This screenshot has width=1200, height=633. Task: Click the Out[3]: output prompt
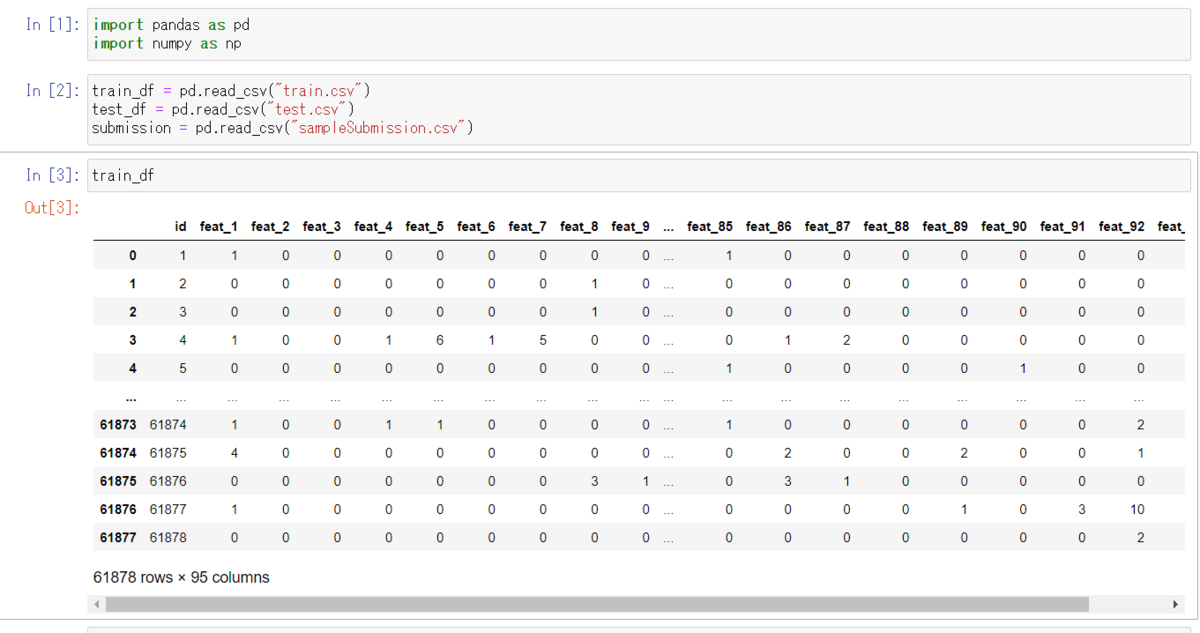[x=54, y=208]
